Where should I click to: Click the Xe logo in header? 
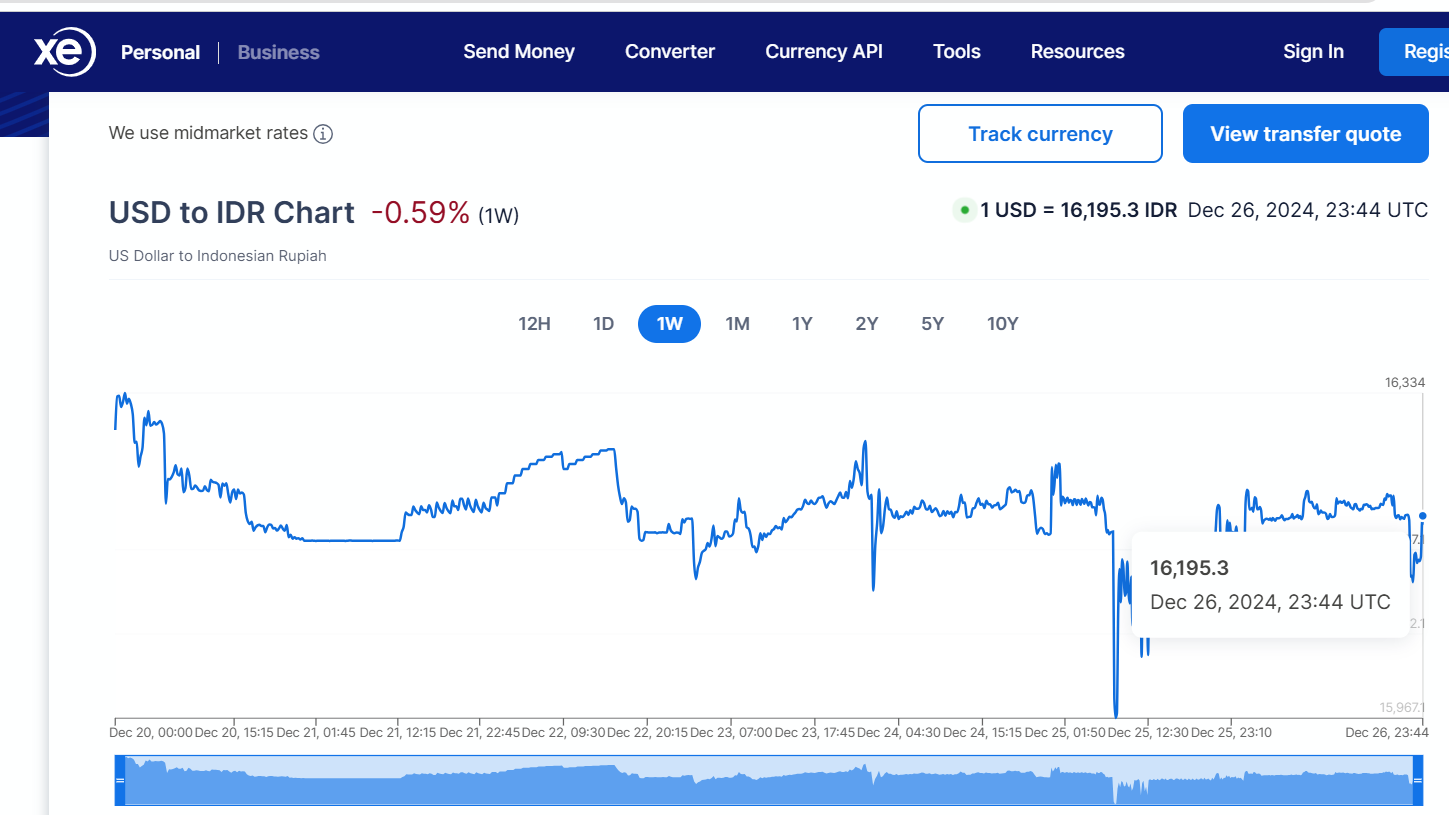click(x=64, y=52)
